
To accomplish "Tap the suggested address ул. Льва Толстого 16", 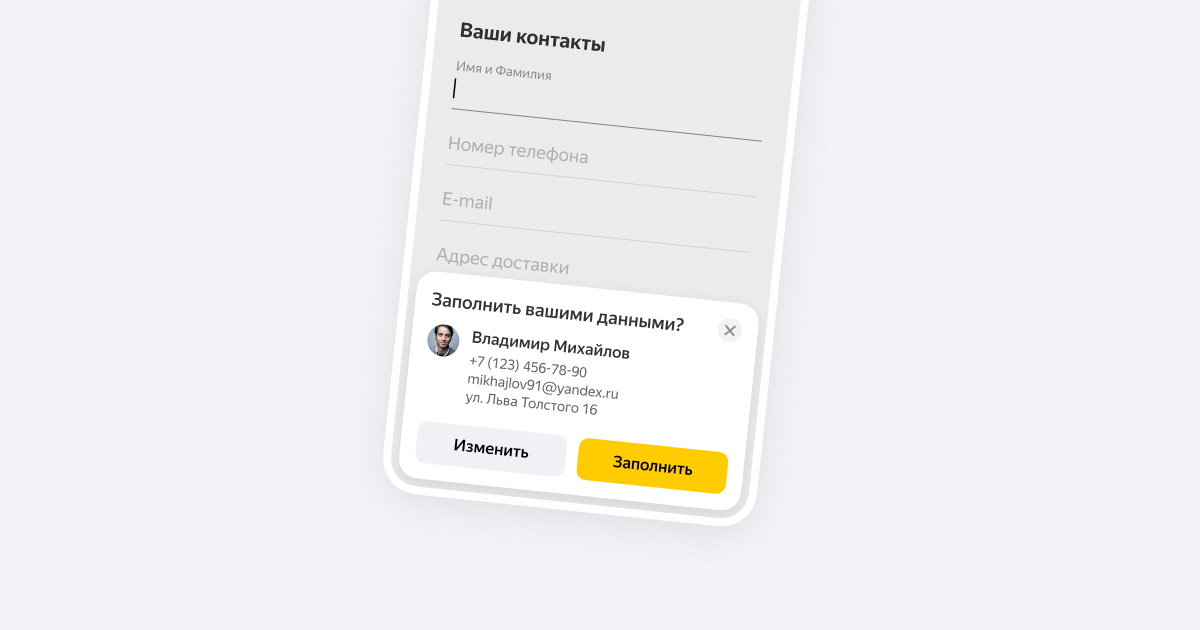I will tap(531, 403).
